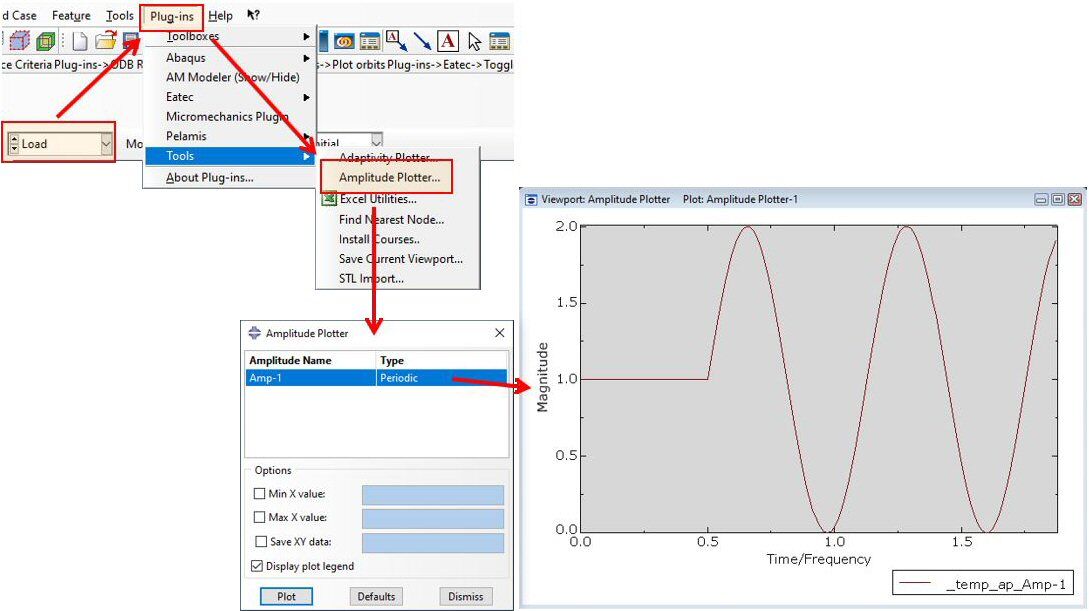Click the Max X value input field

pos(433,518)
